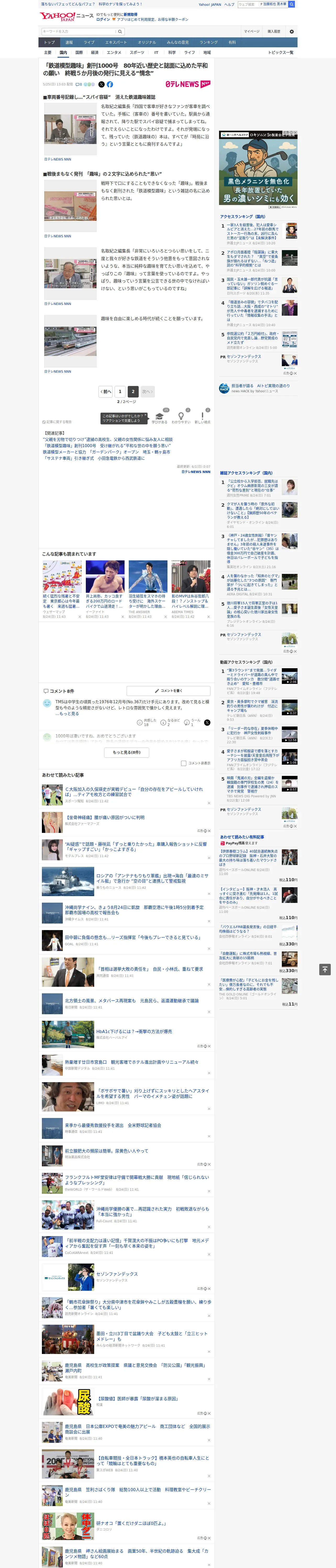
Task: Select the スポーツ category tab
Action: coord(137,52)
